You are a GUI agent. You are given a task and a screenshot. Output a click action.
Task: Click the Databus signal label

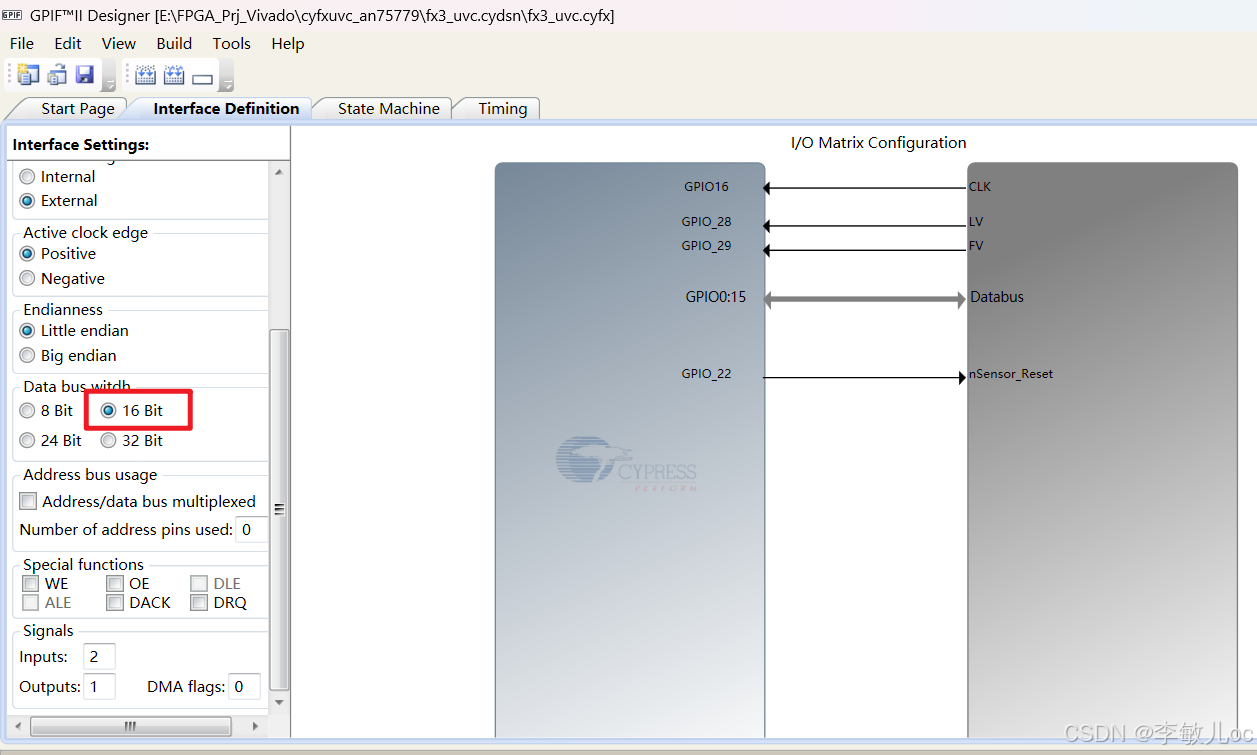997,297
